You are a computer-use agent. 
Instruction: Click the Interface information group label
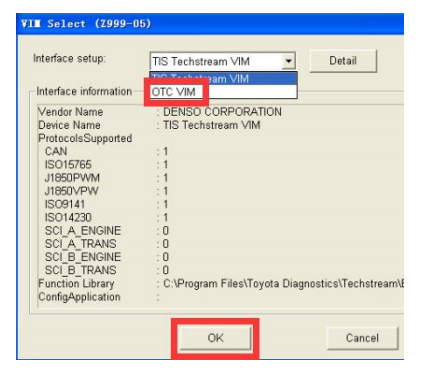[x=84, y=91]
